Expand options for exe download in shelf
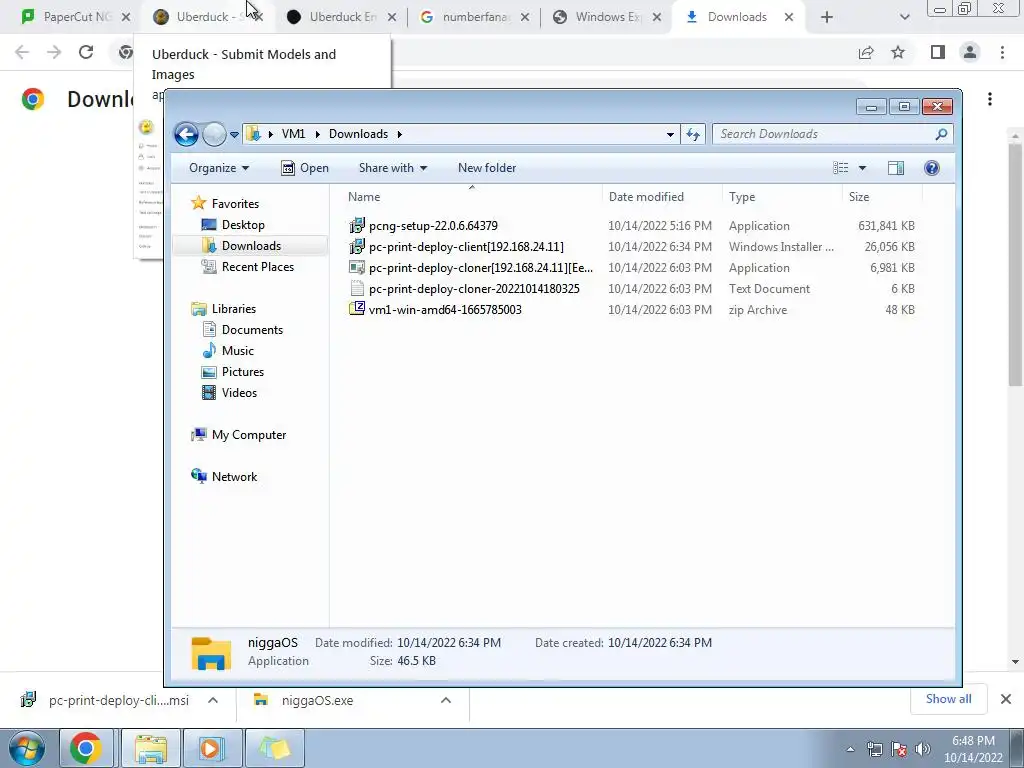 pyautogui.click(x=446, y=700)
